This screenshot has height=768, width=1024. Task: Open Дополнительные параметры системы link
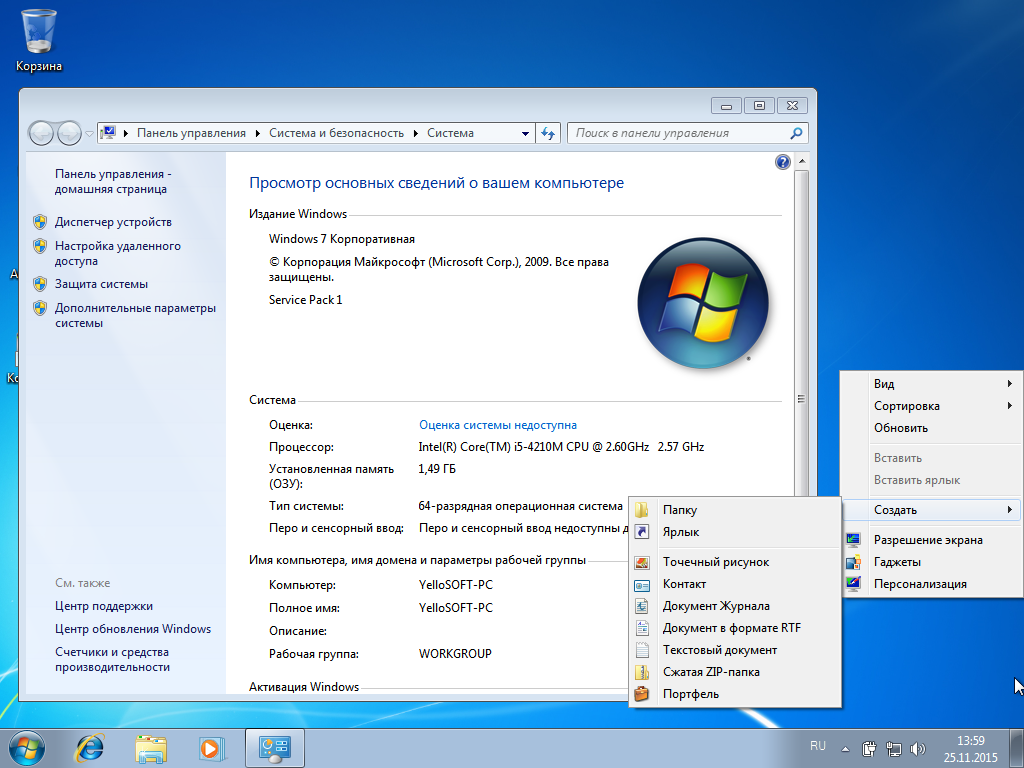[x=135, y=315]
